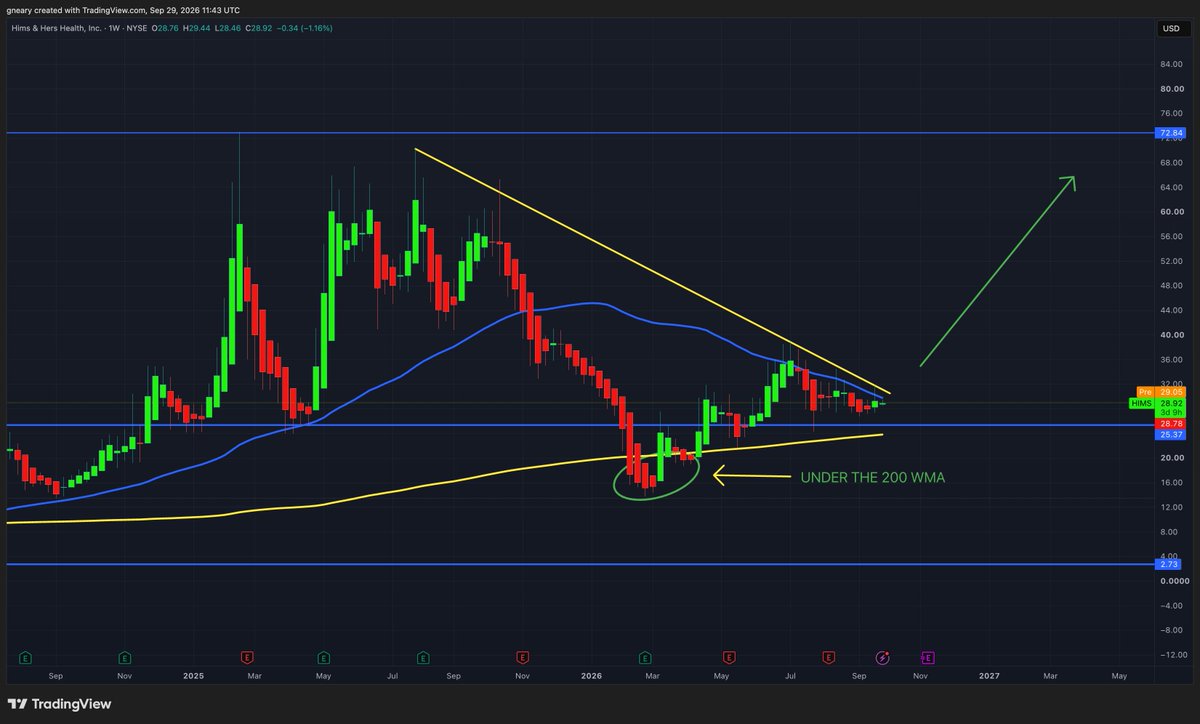
Task: Click red earnings marker above Nov 2025 label
Action: [x=522, y=657]
